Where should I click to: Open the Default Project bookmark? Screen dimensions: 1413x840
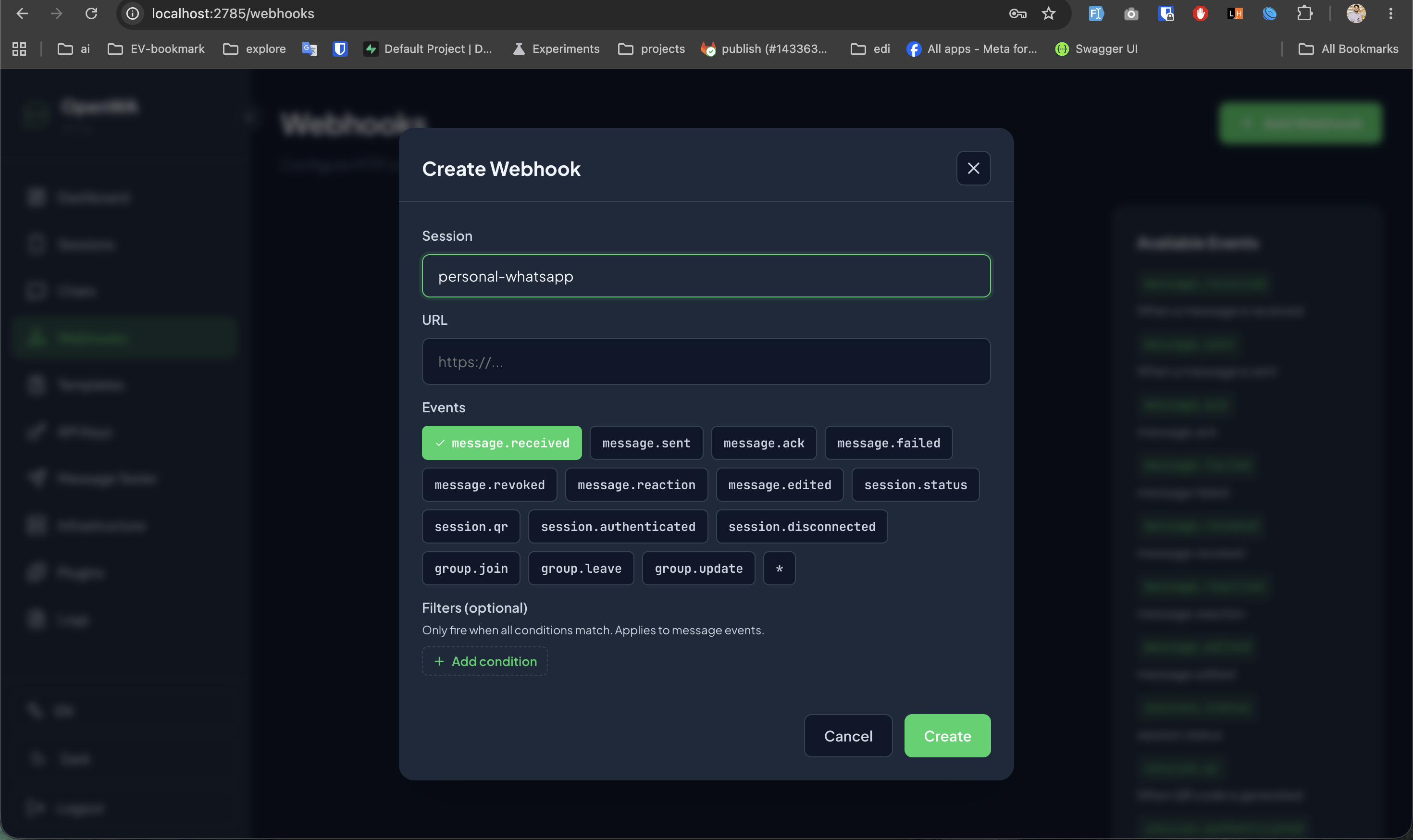pos(428,49)
